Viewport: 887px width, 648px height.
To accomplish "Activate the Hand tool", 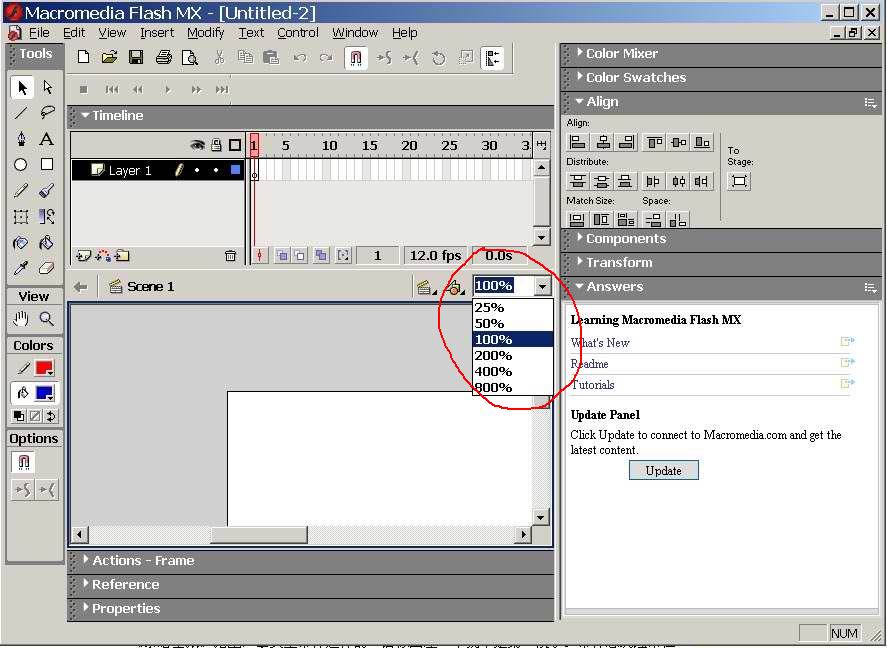I will click(21, 319).
